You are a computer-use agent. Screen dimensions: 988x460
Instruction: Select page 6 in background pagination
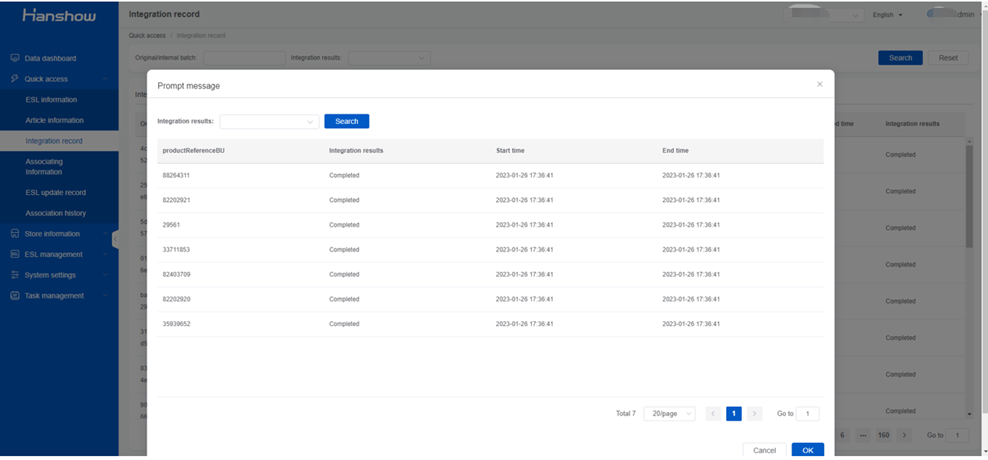click(x=843, y=435)
